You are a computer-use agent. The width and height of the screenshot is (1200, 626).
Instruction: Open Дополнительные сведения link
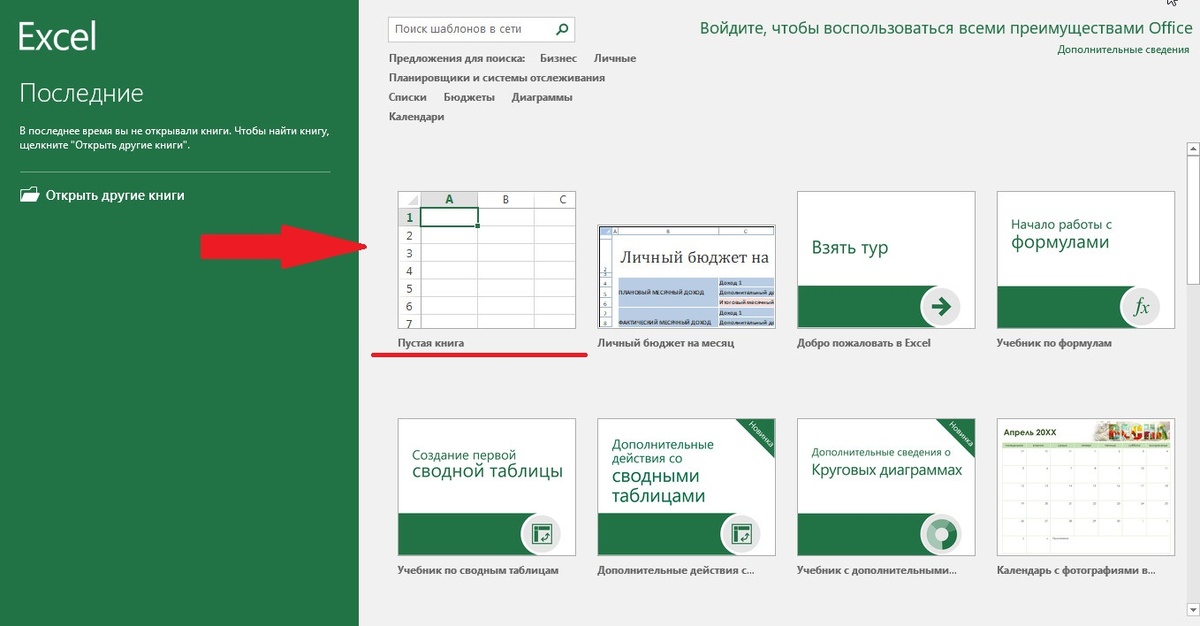coord(1123,49)
